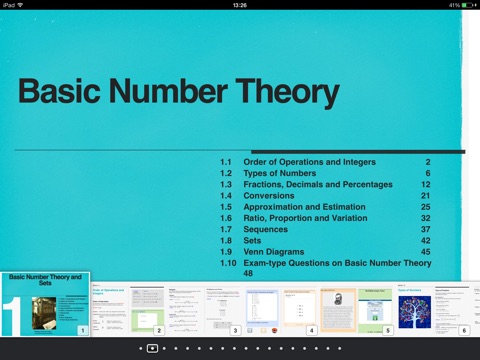Open 1.6 Ratio, Proportion and Variation
The width and height of the screenshot is (480, 360).
coord(325,218)
